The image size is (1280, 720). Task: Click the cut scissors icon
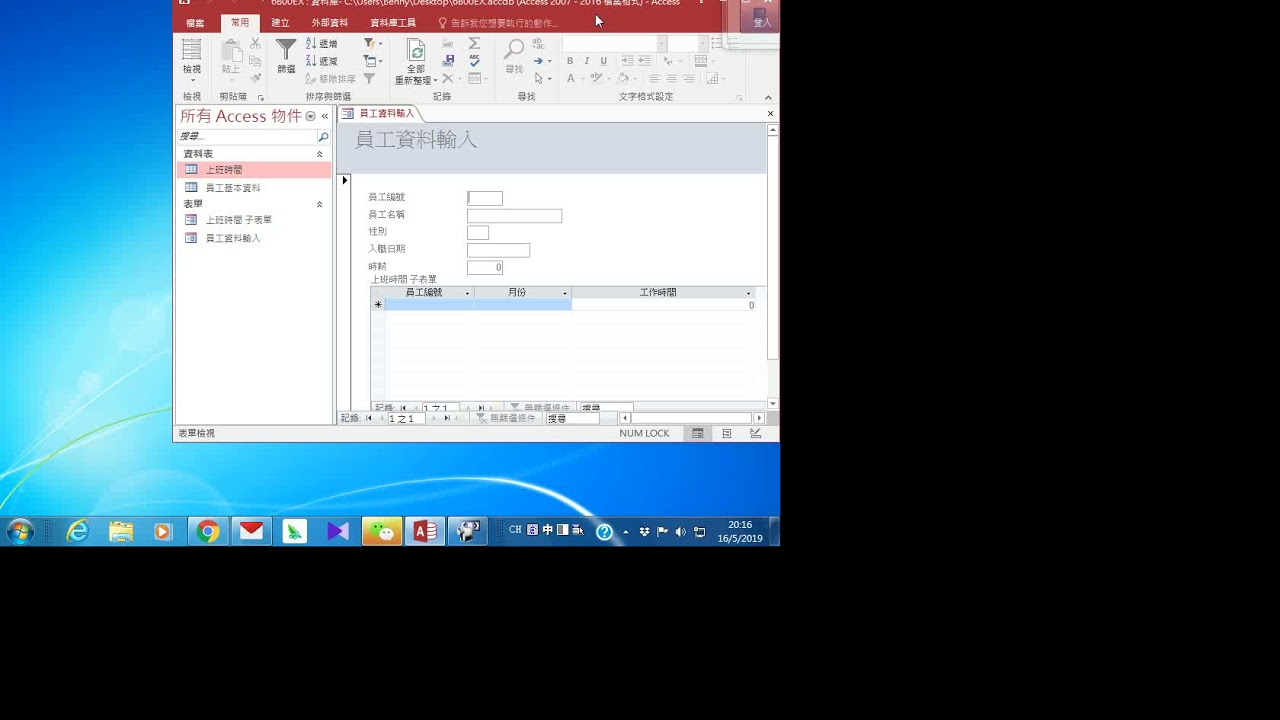pyautogui.click(x=255, y=44)
